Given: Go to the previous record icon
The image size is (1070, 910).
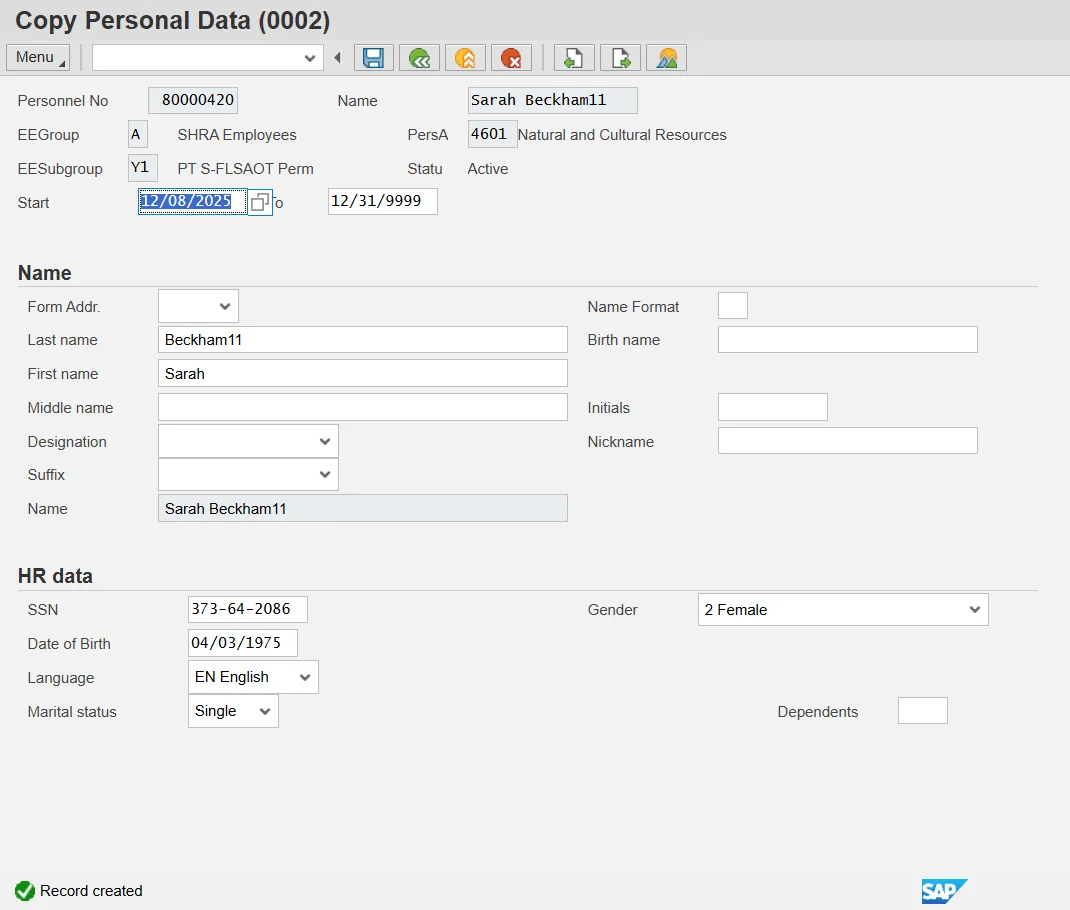Looking at the screenshot, I should point(574,58).
